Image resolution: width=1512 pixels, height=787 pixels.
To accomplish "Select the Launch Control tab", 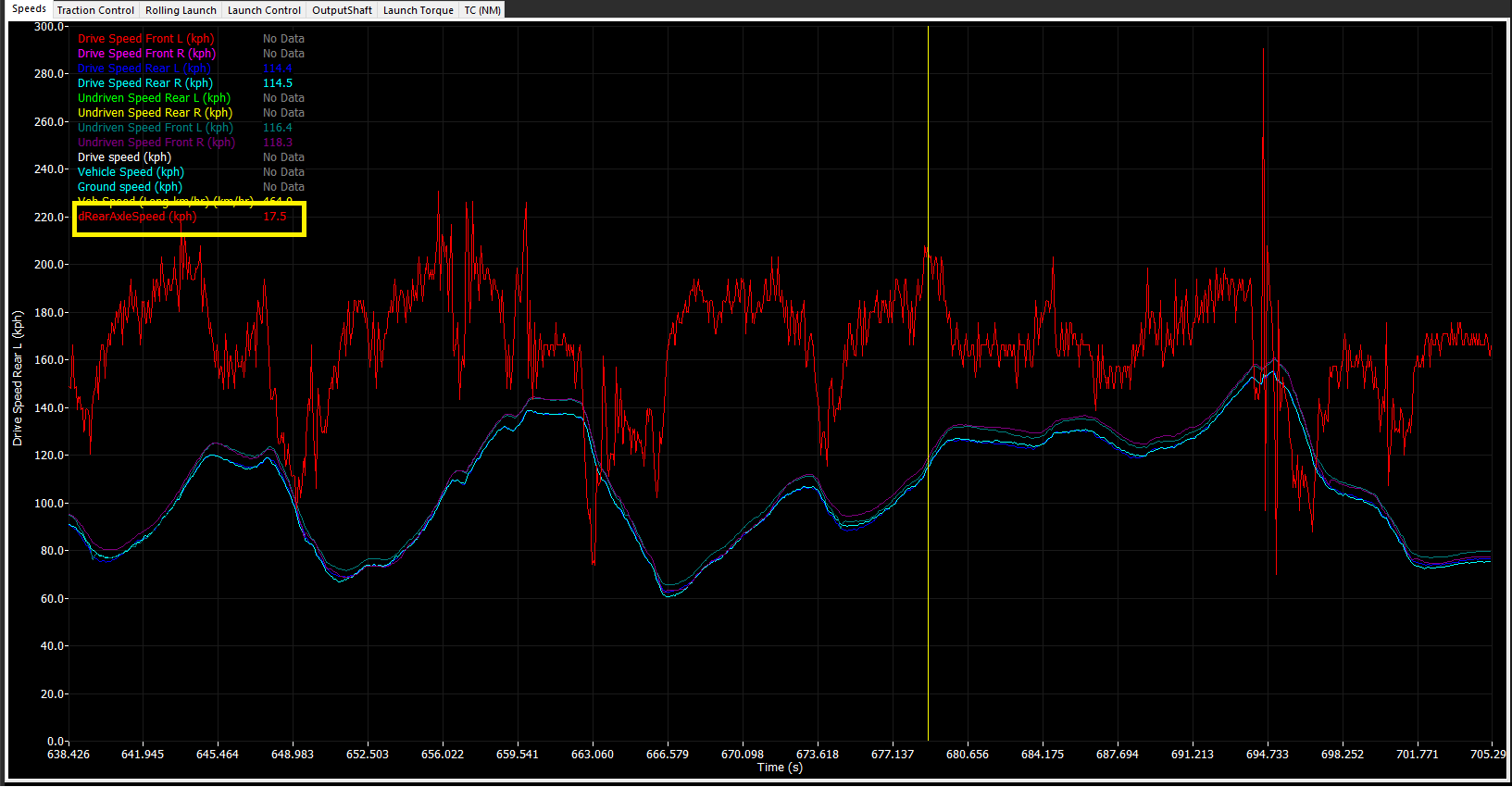I will pyautogui.click(x=264, y=10).
